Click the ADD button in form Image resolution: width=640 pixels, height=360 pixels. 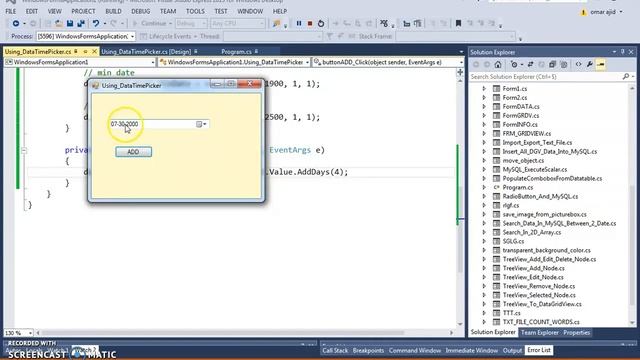click(x=133, y=152)
